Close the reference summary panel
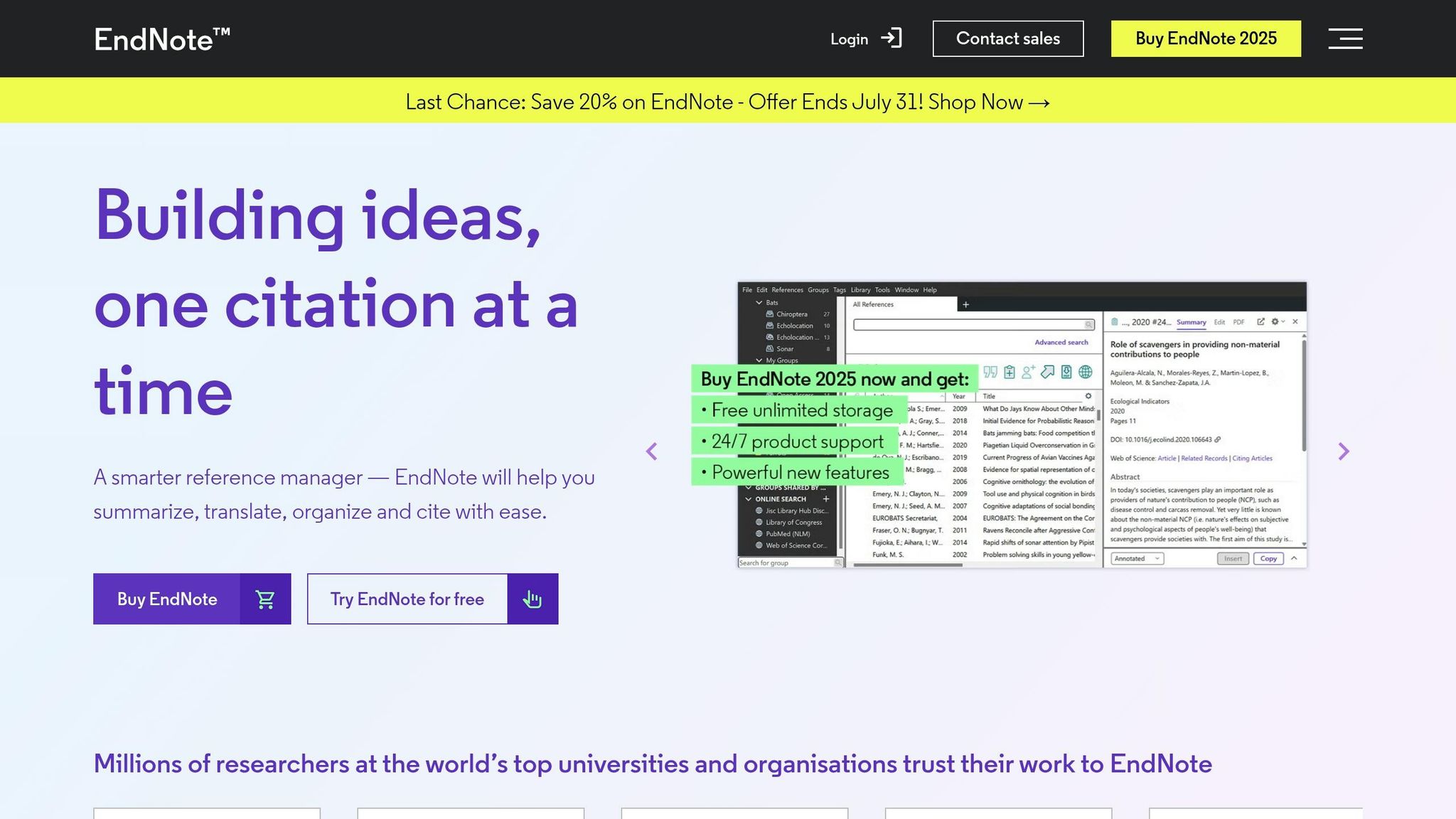The height and width of the screenshot is (819, 1456). point(1295,322)
